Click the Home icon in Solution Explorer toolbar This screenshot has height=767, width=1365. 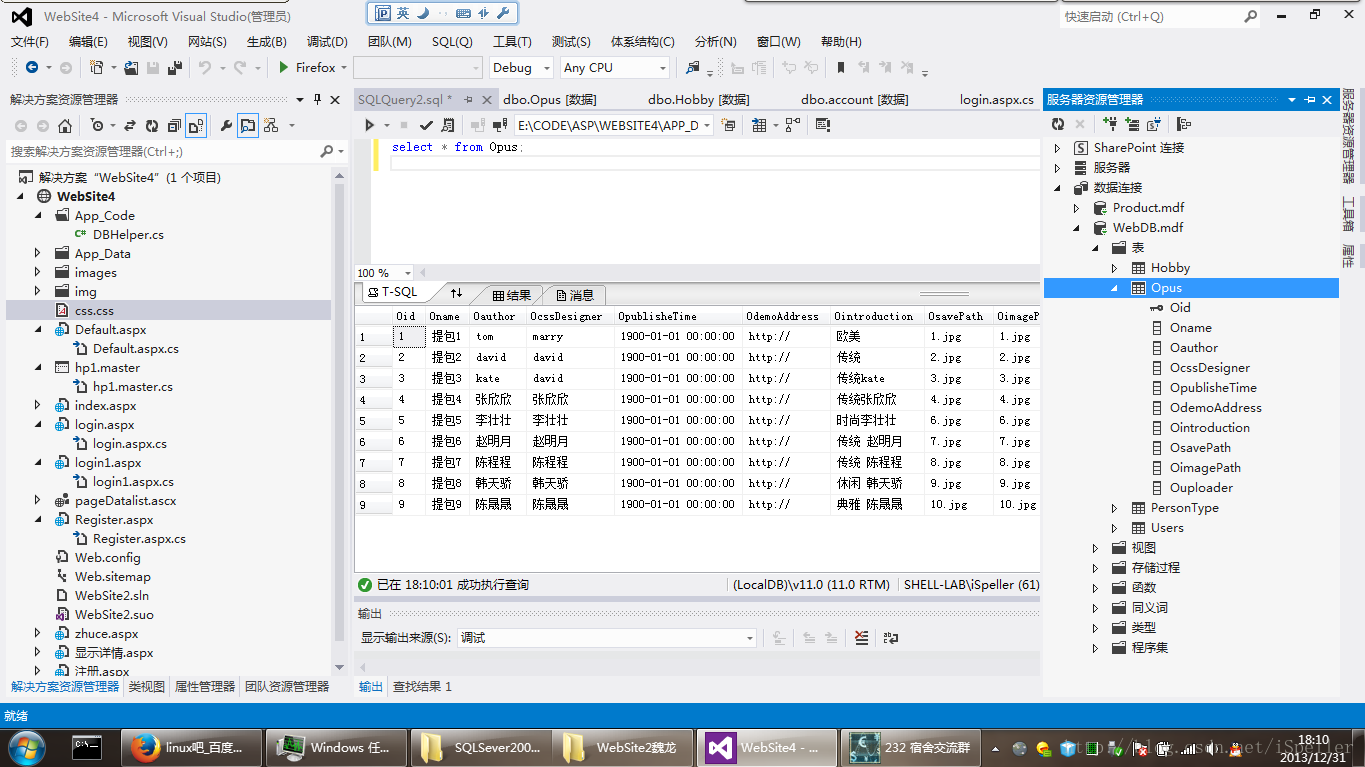point(65,126)
